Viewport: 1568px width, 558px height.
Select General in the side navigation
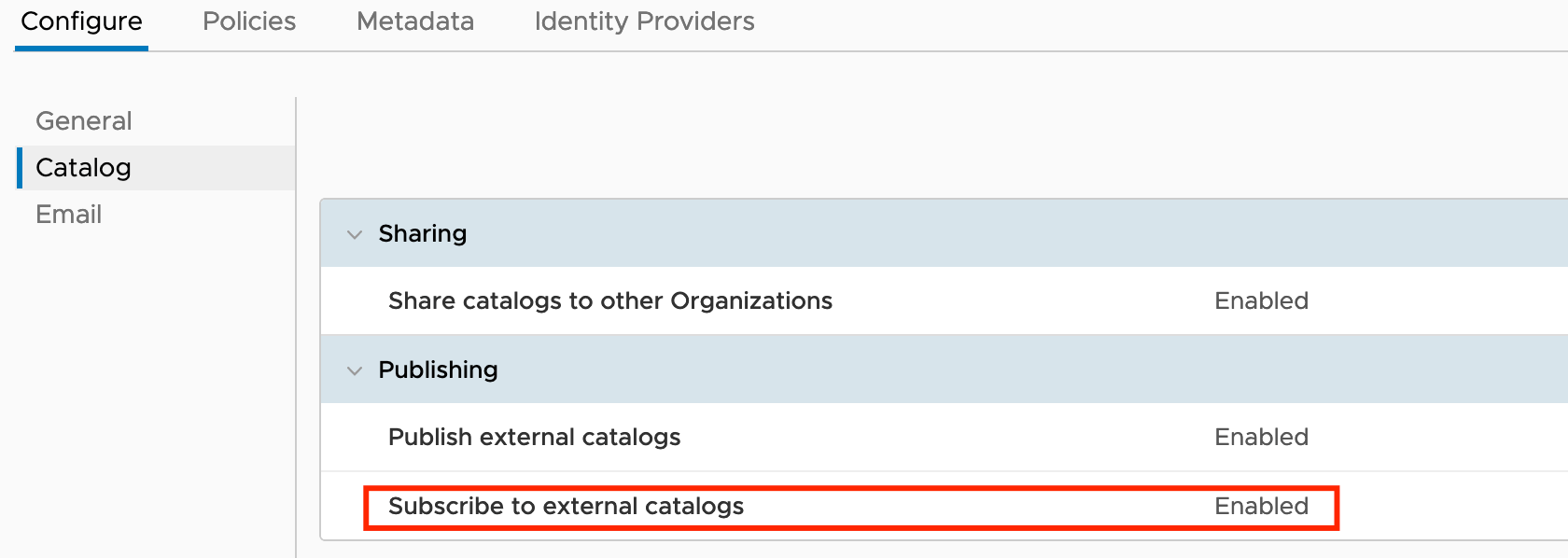click(x=84, y=121)
